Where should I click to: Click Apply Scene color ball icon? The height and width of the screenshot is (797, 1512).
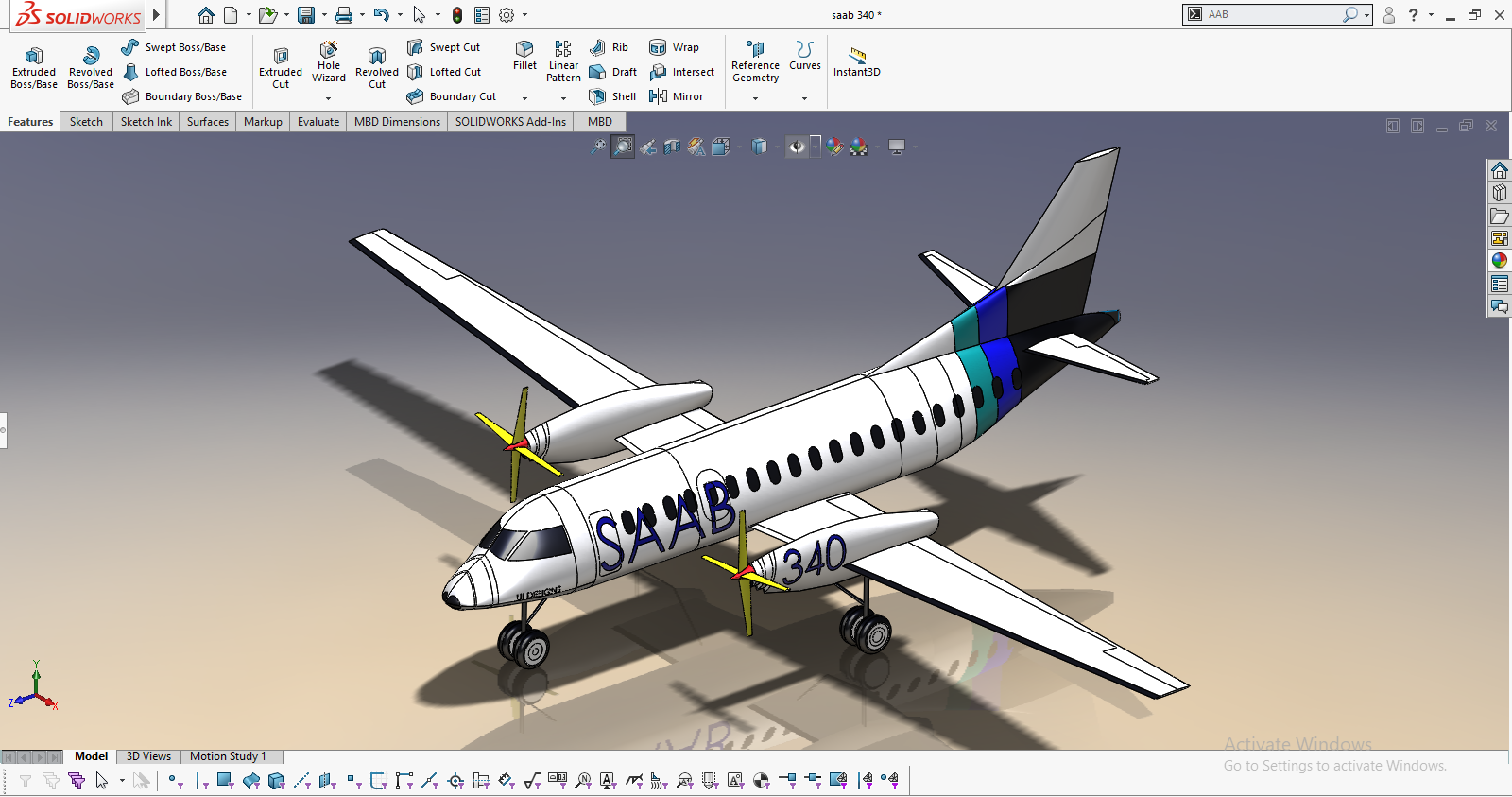coord(859,147)
